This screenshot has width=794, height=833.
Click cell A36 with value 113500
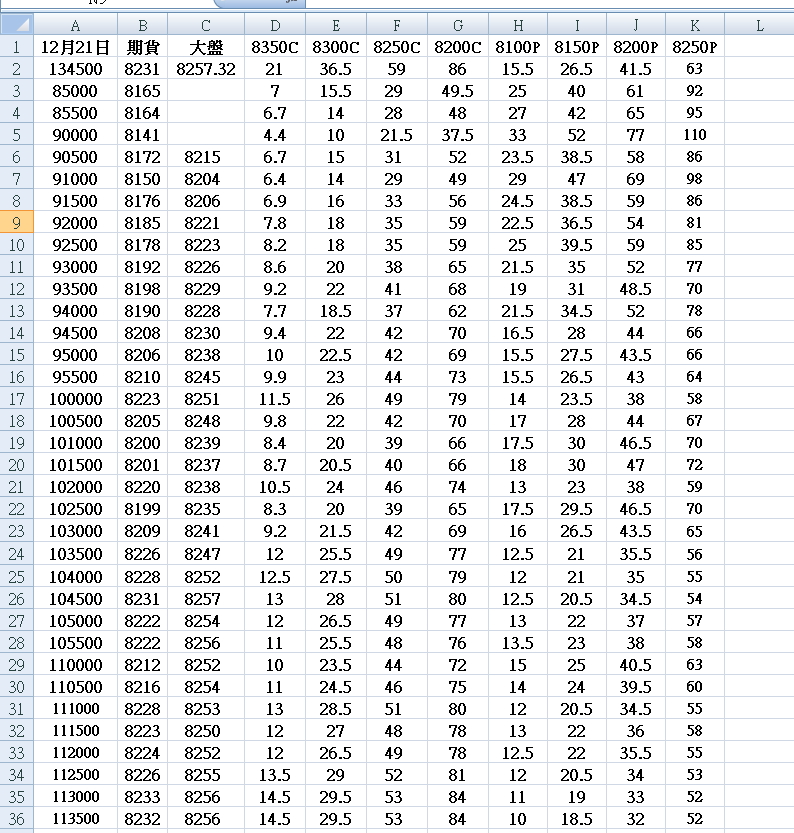[75, 819]
